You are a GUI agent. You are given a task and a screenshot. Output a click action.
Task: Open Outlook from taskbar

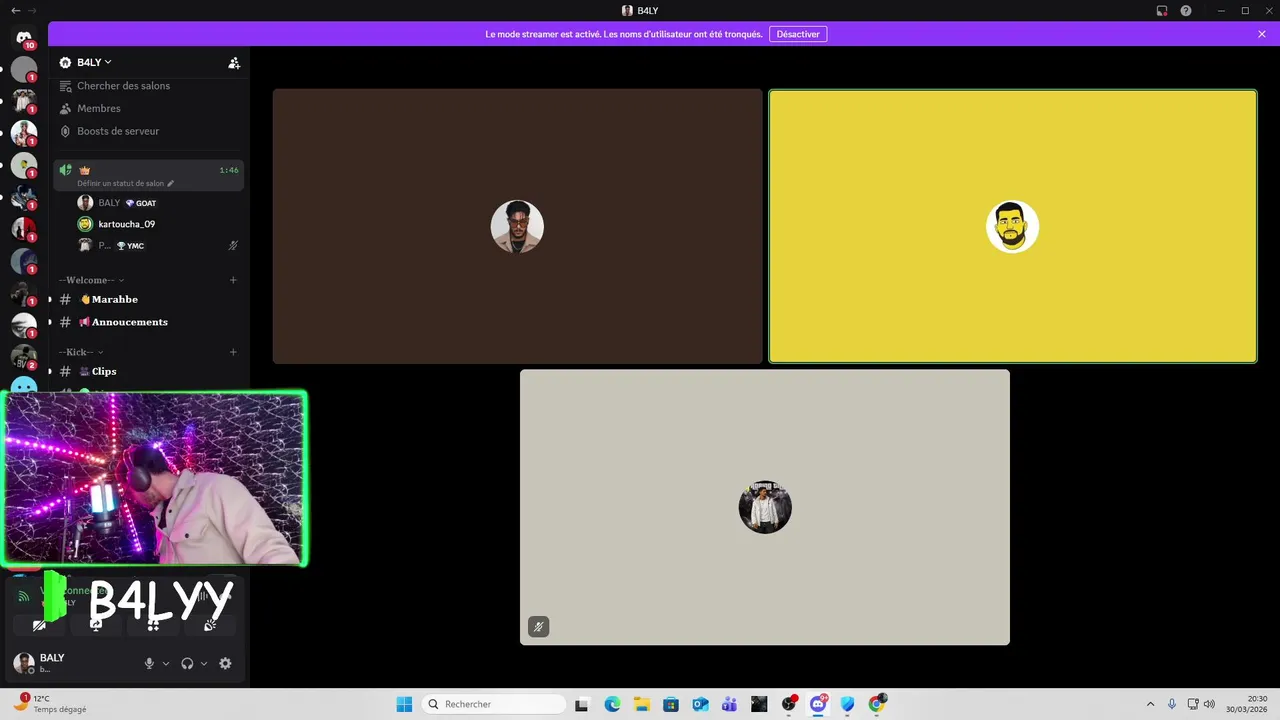point(700,704)
